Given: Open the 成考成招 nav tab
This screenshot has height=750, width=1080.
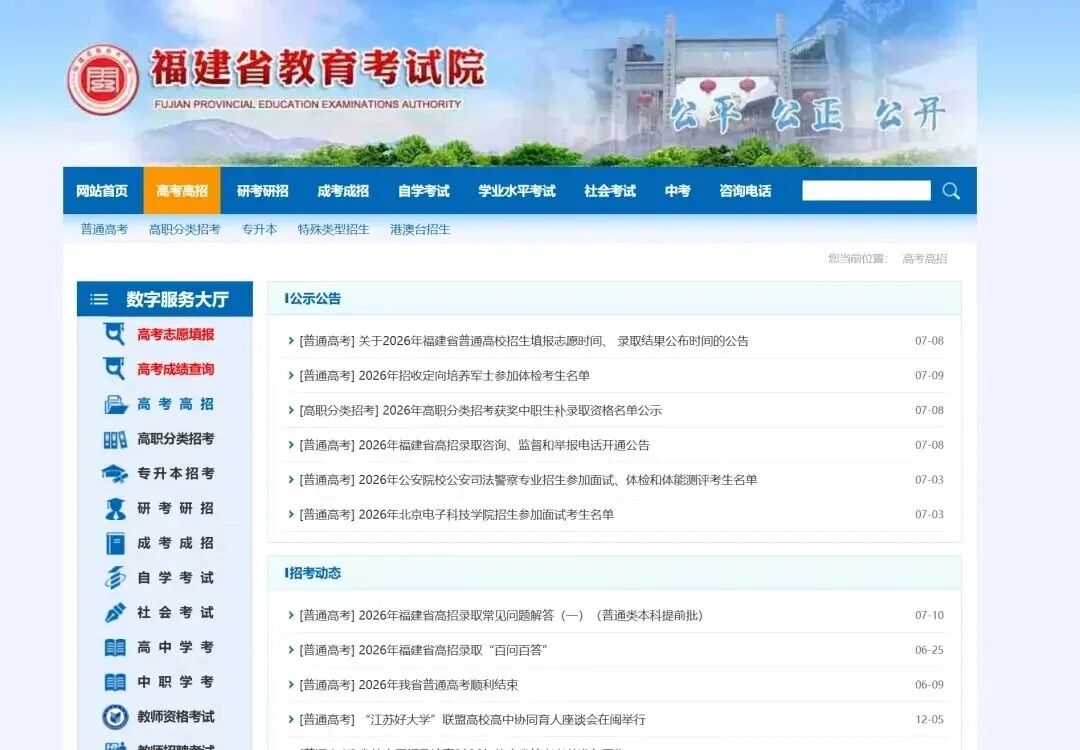Looking at the screenshot, I should tap(343, 191).
